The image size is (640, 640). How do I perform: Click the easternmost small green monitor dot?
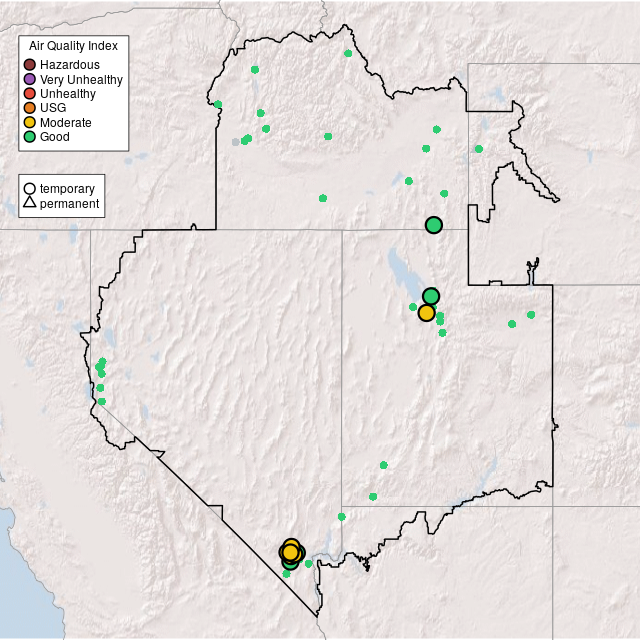point(531,315)
